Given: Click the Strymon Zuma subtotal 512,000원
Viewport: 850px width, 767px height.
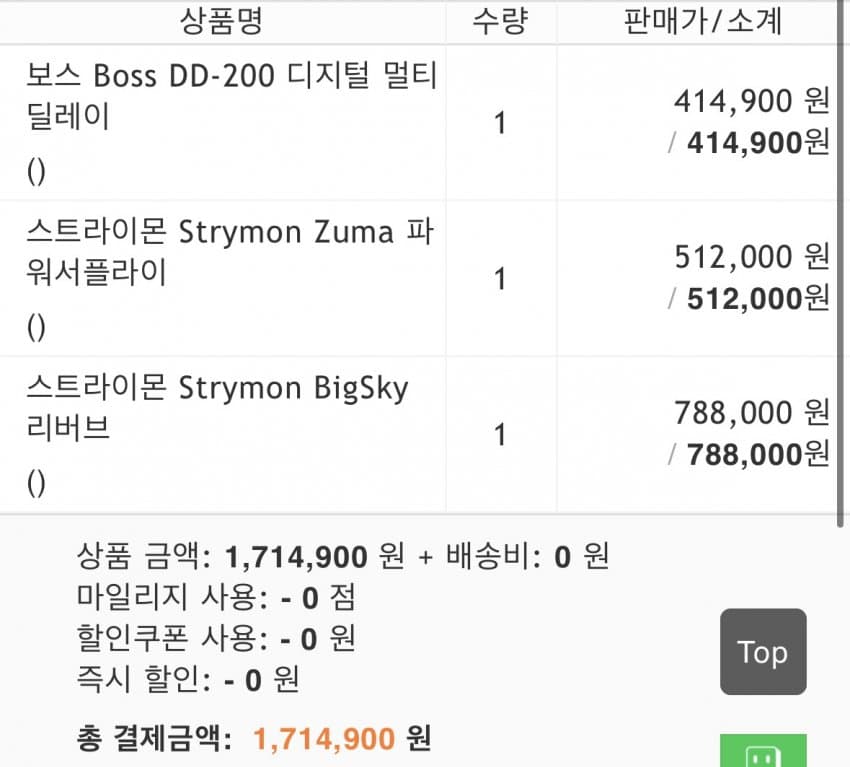Looking at the screenshot, I should [757, 299].
